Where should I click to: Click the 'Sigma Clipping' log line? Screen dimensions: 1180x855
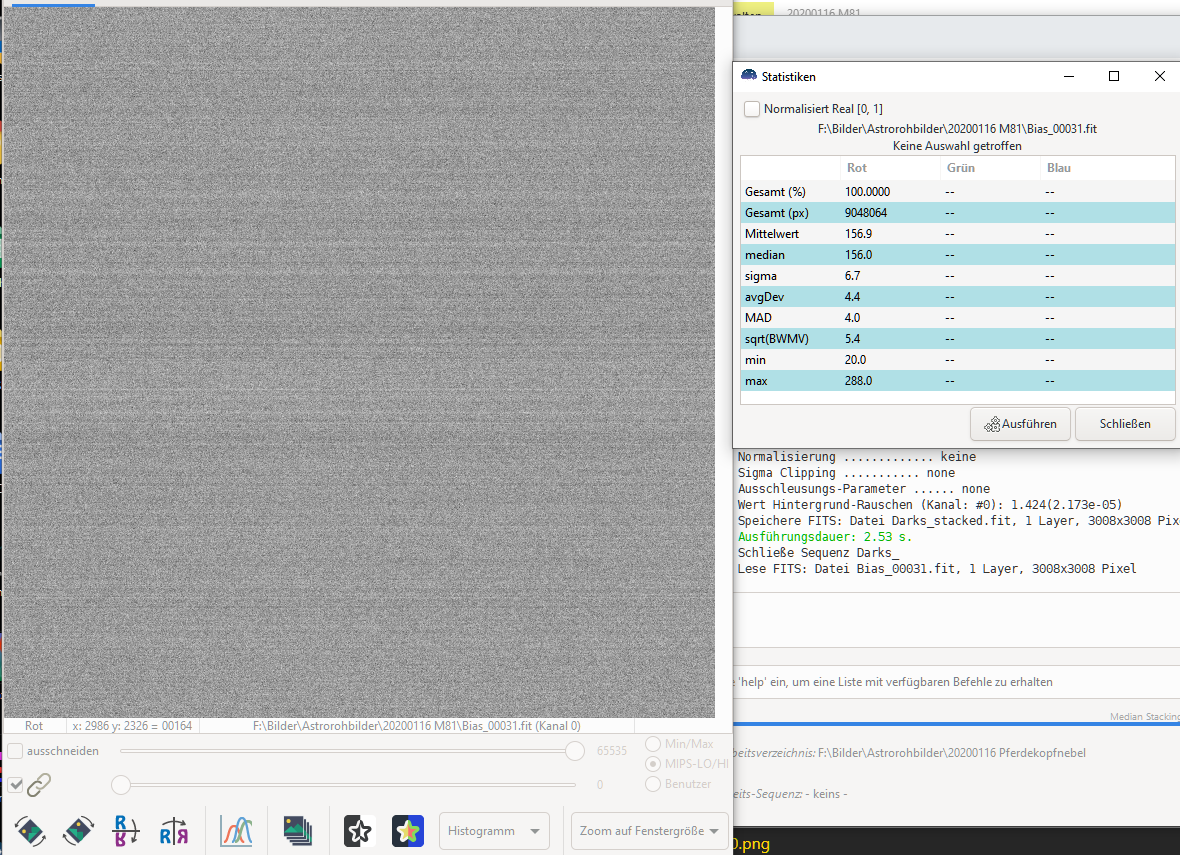846,473
